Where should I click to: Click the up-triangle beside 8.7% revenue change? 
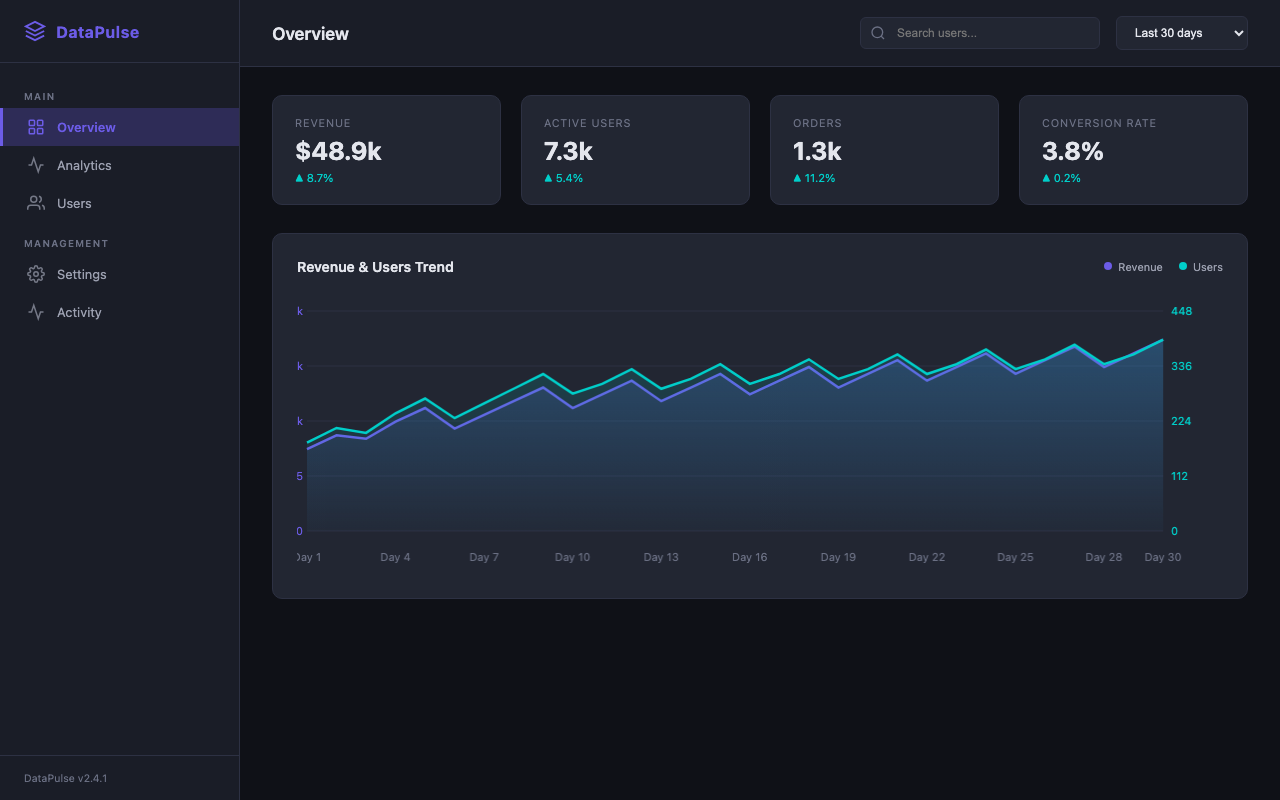pos(299,178)
